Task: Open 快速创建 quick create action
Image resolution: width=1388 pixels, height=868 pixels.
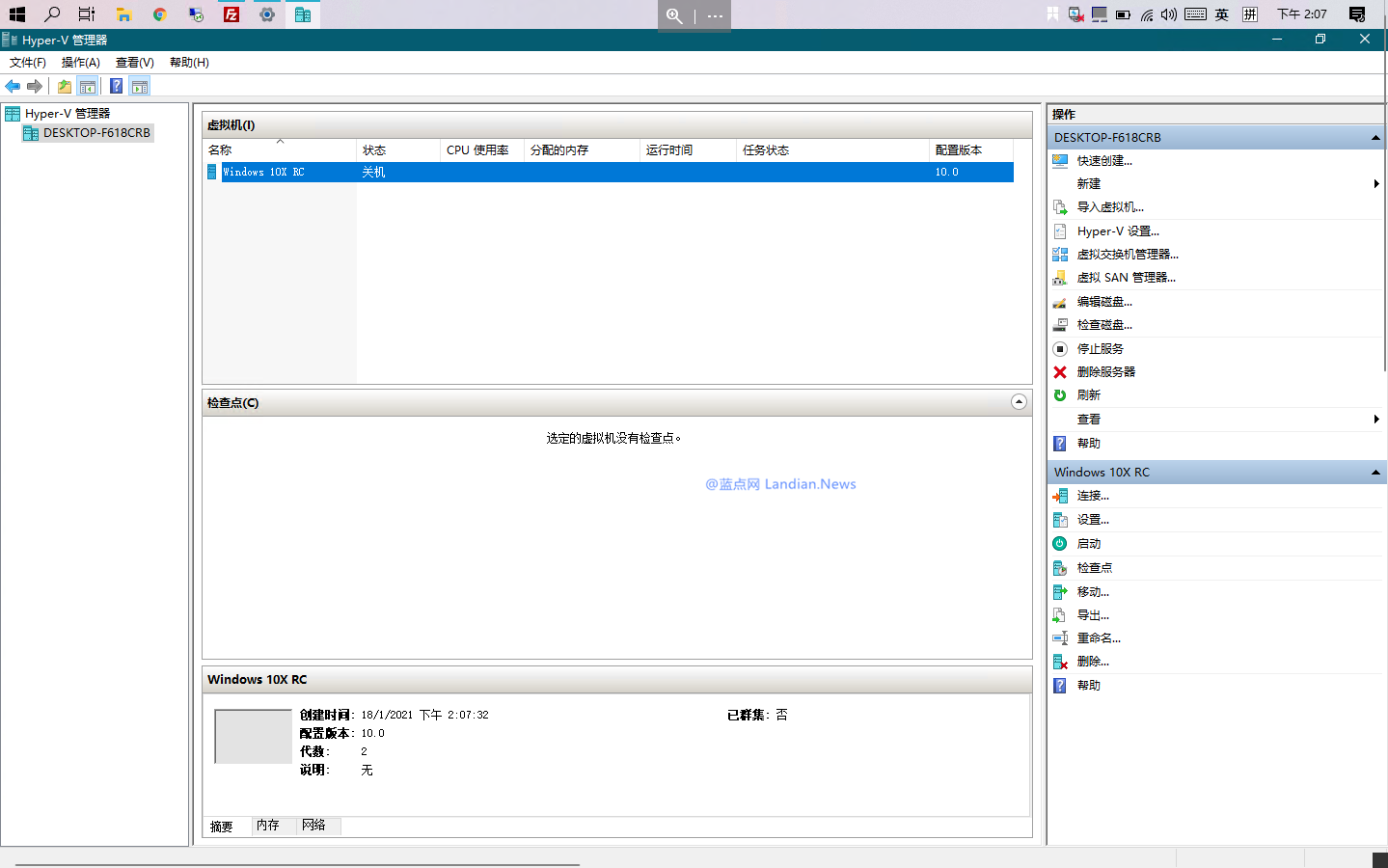Action: point(1104,161)
